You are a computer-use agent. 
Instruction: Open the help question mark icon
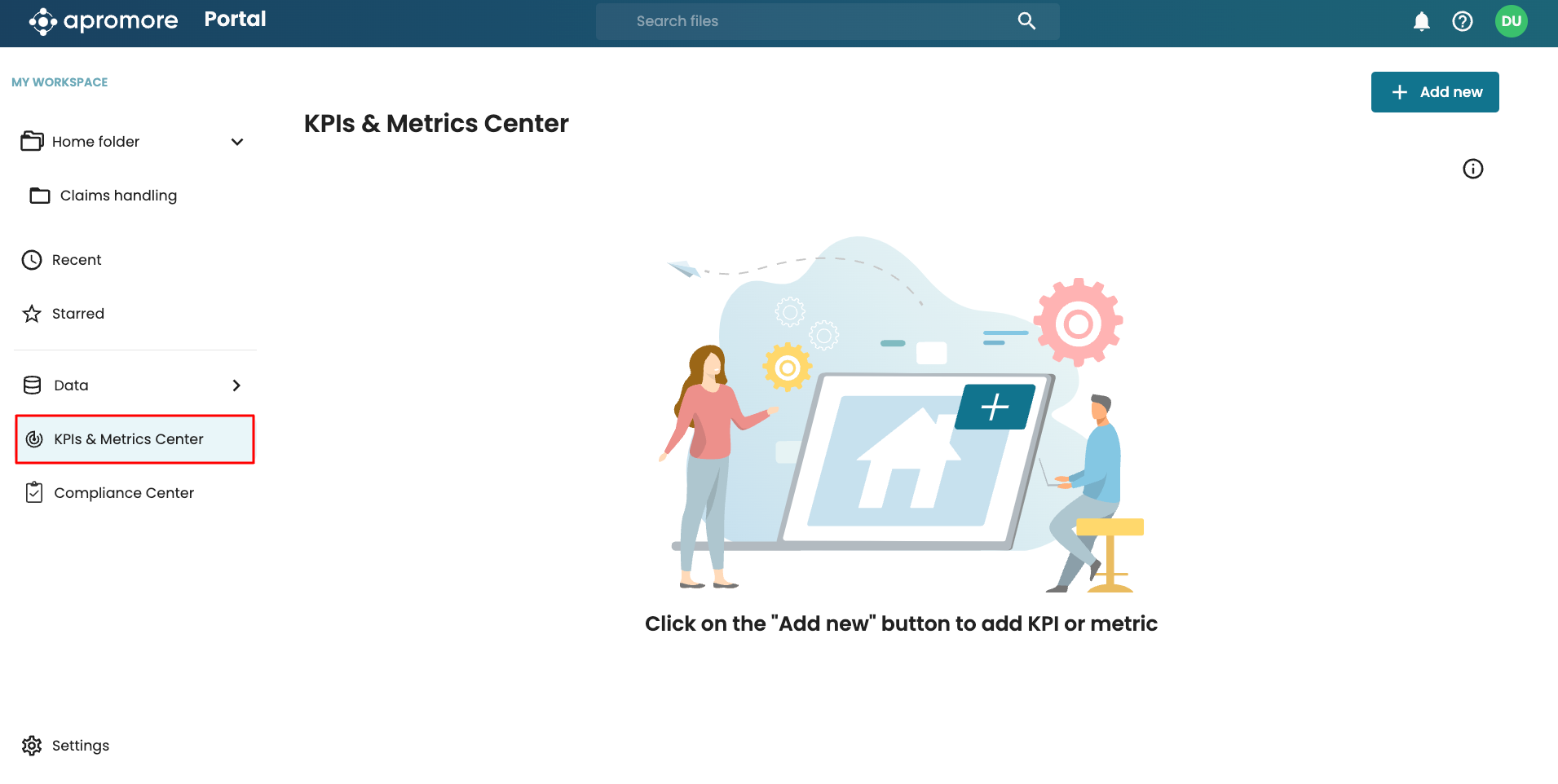click(x=1462, y=22)
